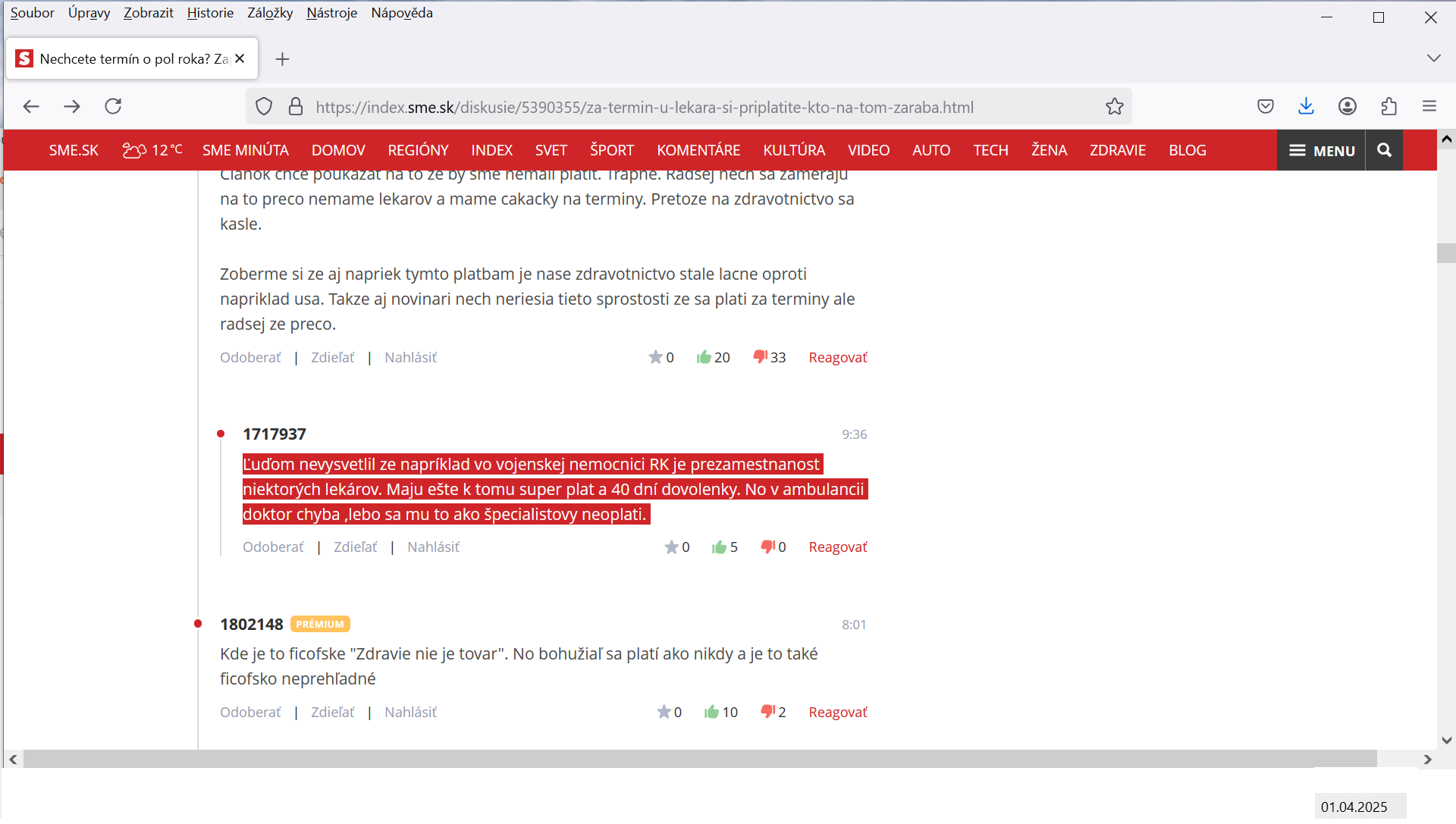Screen dimensions: 1456x824
Task: Like the comment by 1802148
Action: pyautogui.click(x=711, y=713)
